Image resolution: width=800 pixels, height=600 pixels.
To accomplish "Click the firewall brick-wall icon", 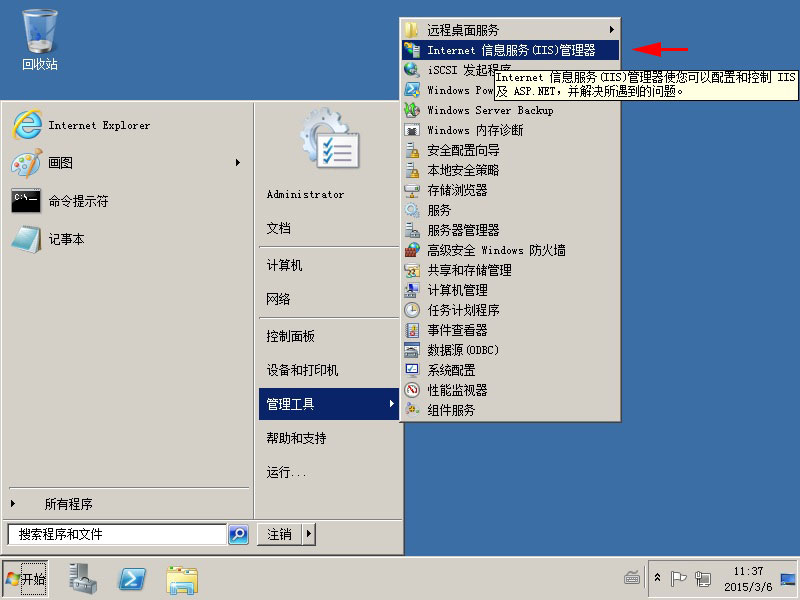I will pyautogui.click(x=412, y=250).
